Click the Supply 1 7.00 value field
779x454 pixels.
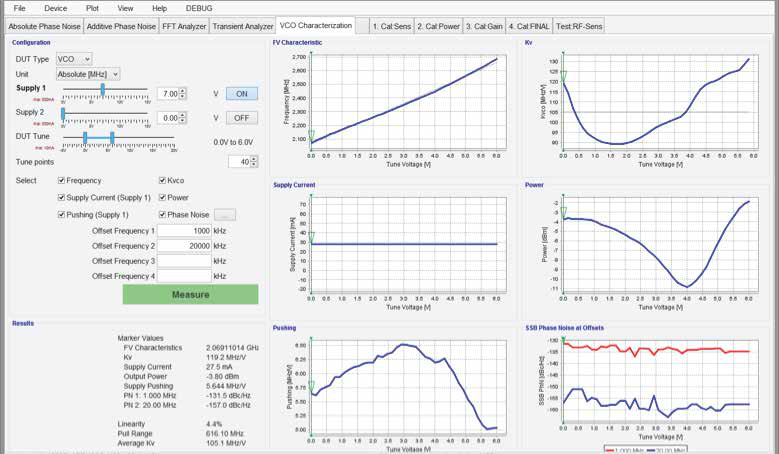click(168, 93)
